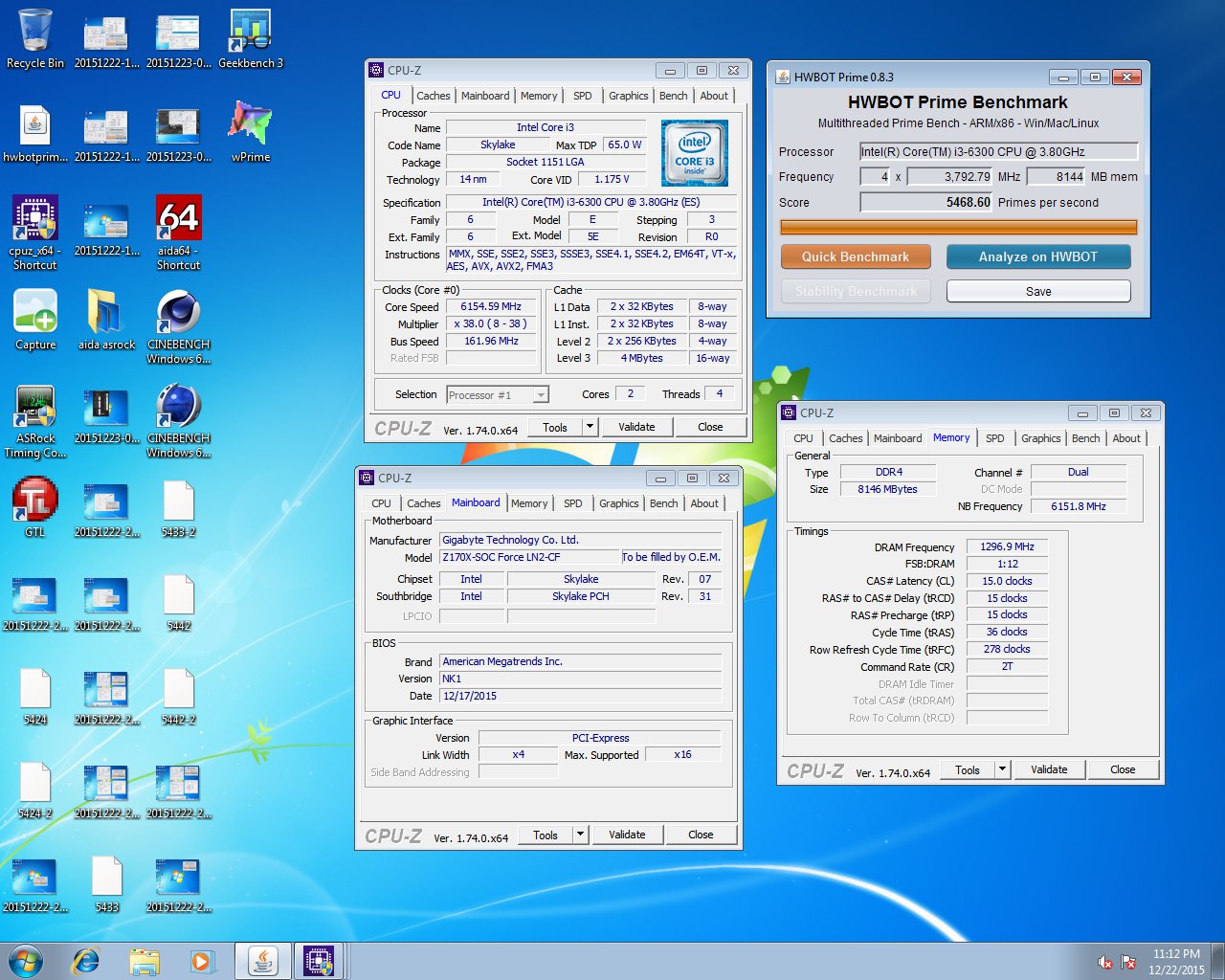
Task: Click NB Frequency value 6151.8 MHz
Action: pyautogui.click(x=1078, y=506)
